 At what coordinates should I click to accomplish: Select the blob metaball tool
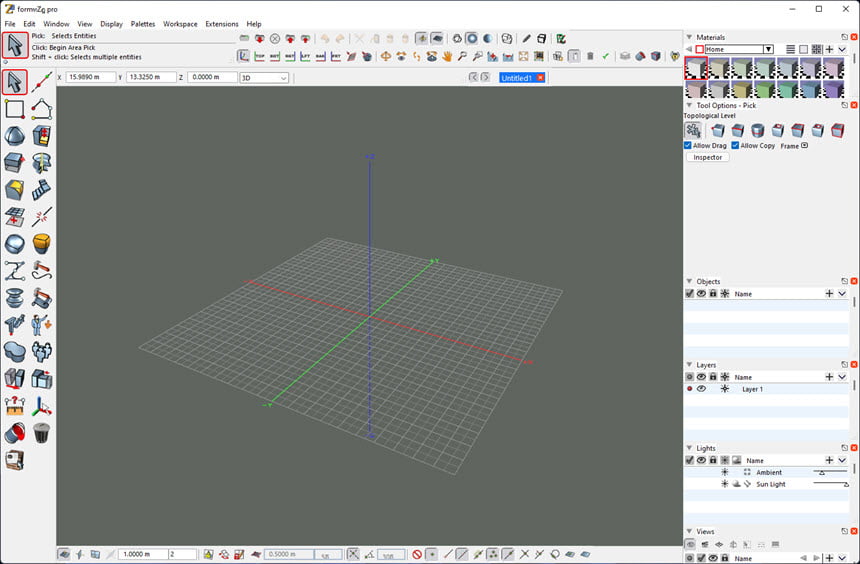pos(15,351)
